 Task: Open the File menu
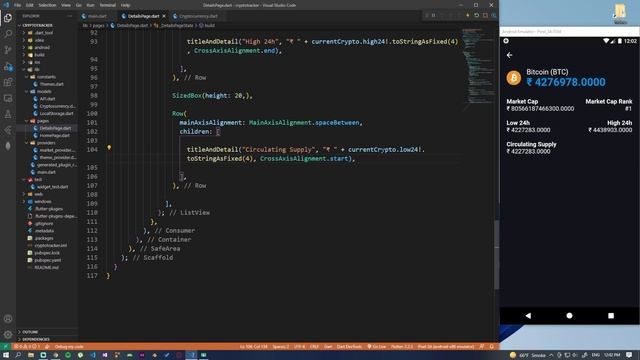tap(17, 5)
